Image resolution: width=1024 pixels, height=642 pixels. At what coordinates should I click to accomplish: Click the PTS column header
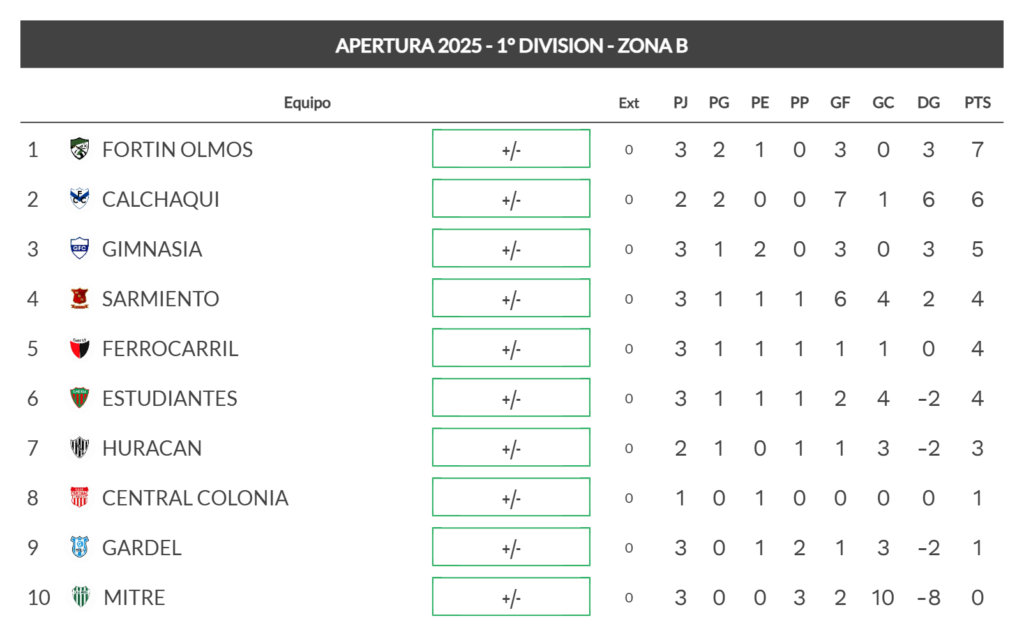click(x=977, y=102)
